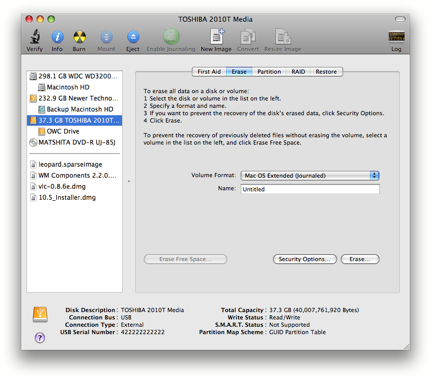Click the Erase button
Viewport: 431px width, 379px height.
(x=360, y=259)
